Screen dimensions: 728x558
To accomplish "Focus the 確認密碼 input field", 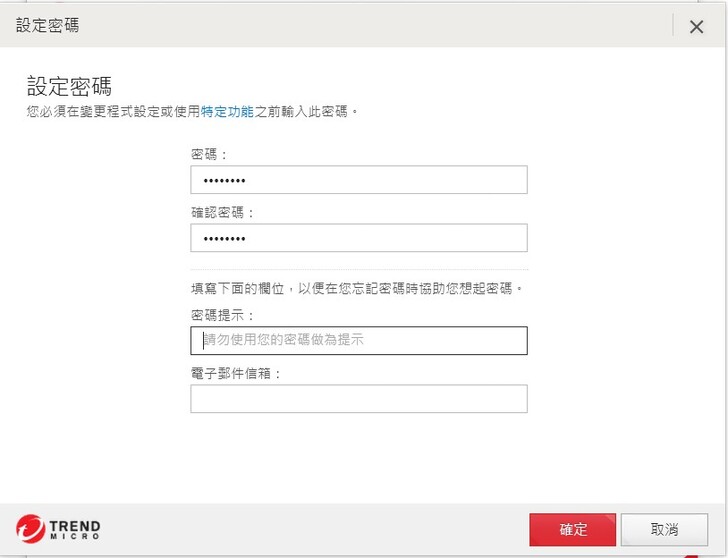I will tap(358, 238).
